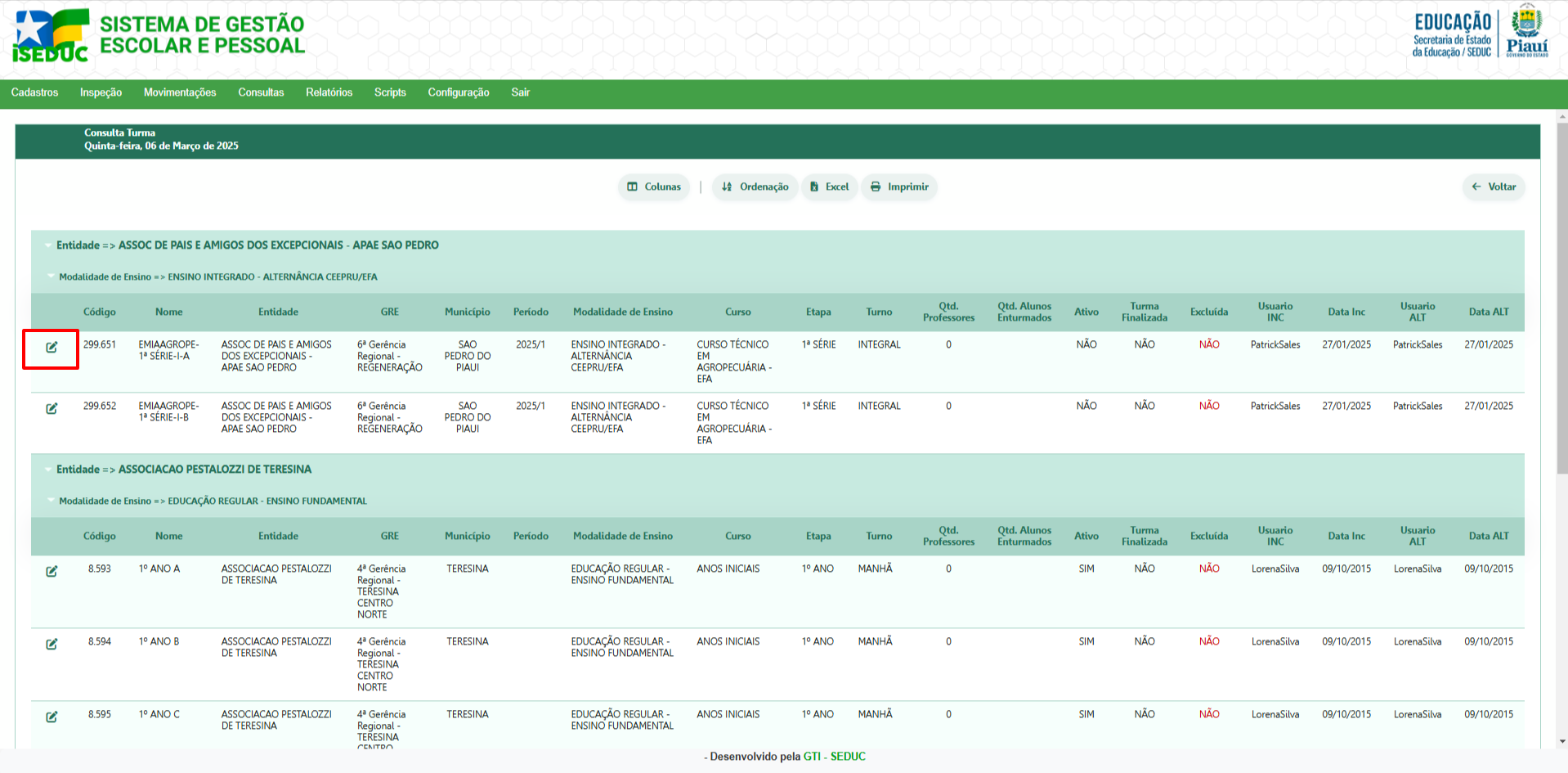Collapse Ensino Integrado modalidade group
The height and width of the screenshot is (773, 1568).
pos(52,276)
